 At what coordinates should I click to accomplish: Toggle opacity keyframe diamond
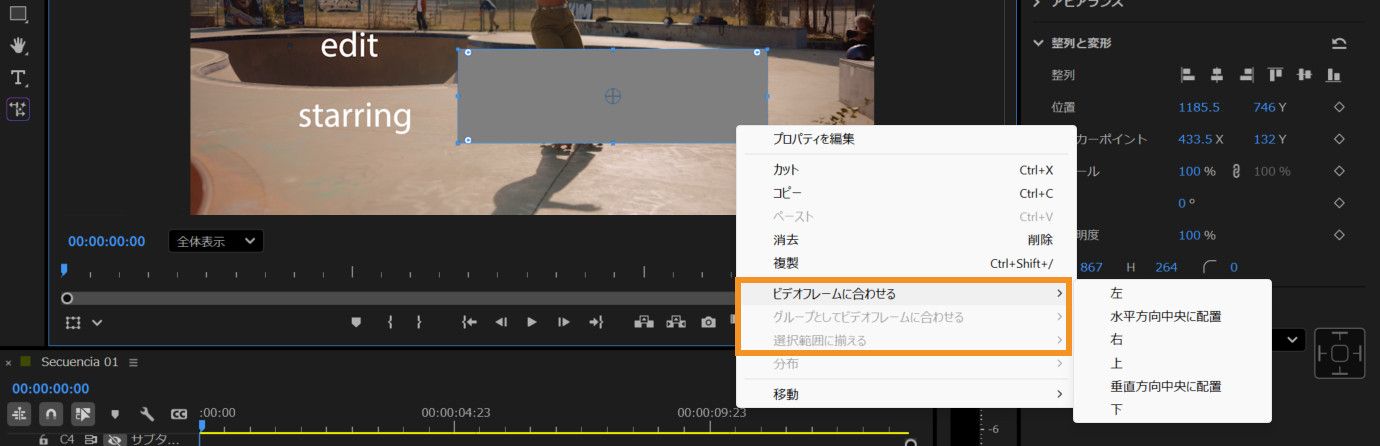coord(1339,235)
